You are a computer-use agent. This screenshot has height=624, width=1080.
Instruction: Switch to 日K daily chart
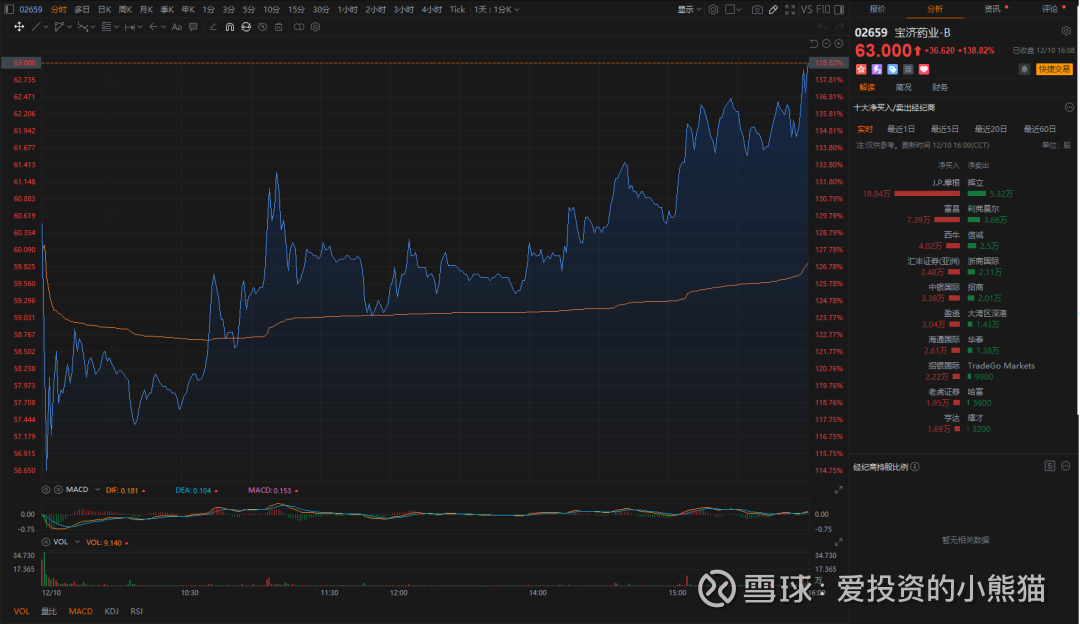104,10
